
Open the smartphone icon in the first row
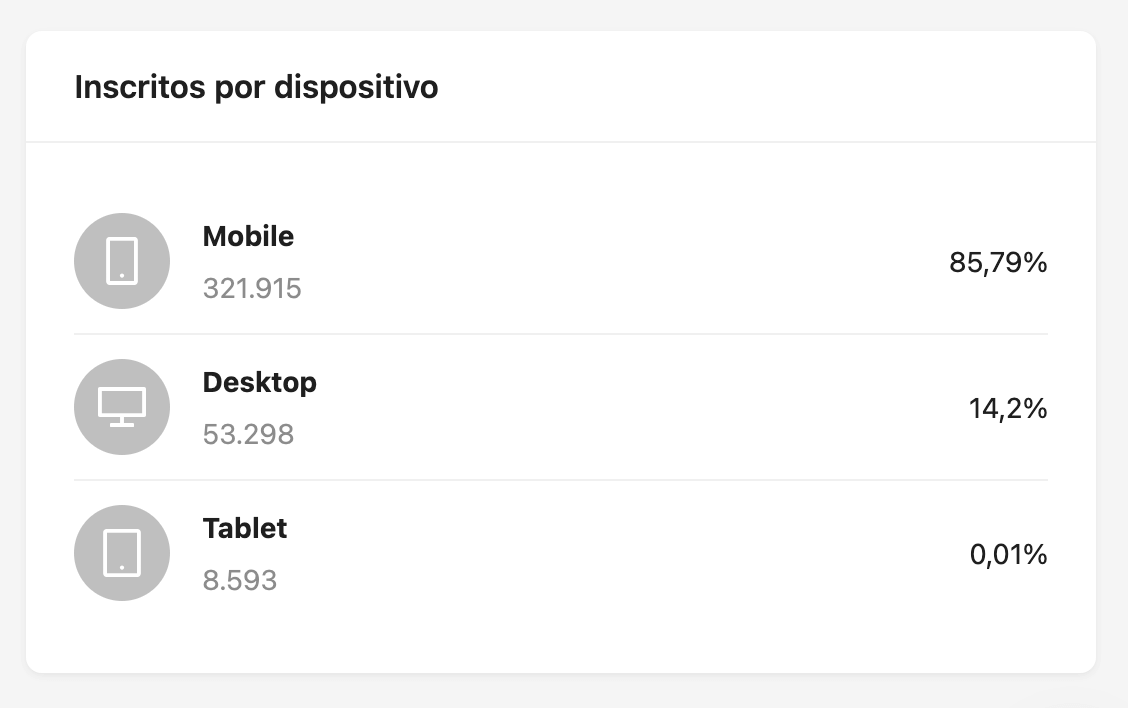pyautogui.click(x=122, y=261)
